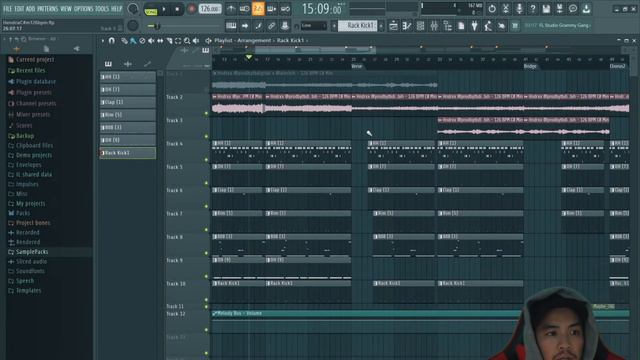Enable typing keyboard to piano icon

click(x=231, y=26)
